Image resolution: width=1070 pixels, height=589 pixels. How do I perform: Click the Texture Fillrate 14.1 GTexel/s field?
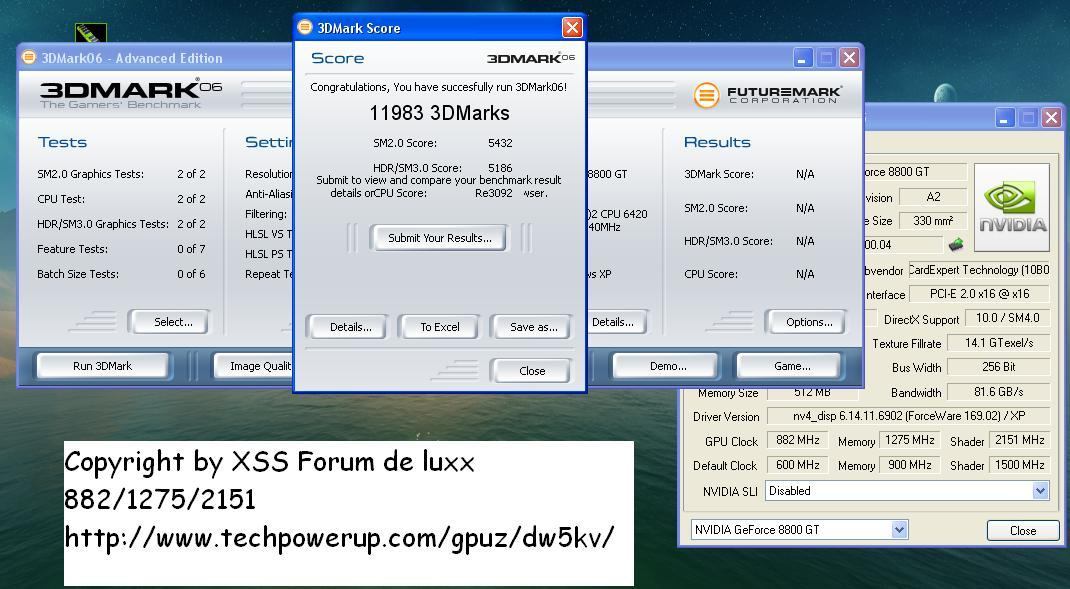998,343
